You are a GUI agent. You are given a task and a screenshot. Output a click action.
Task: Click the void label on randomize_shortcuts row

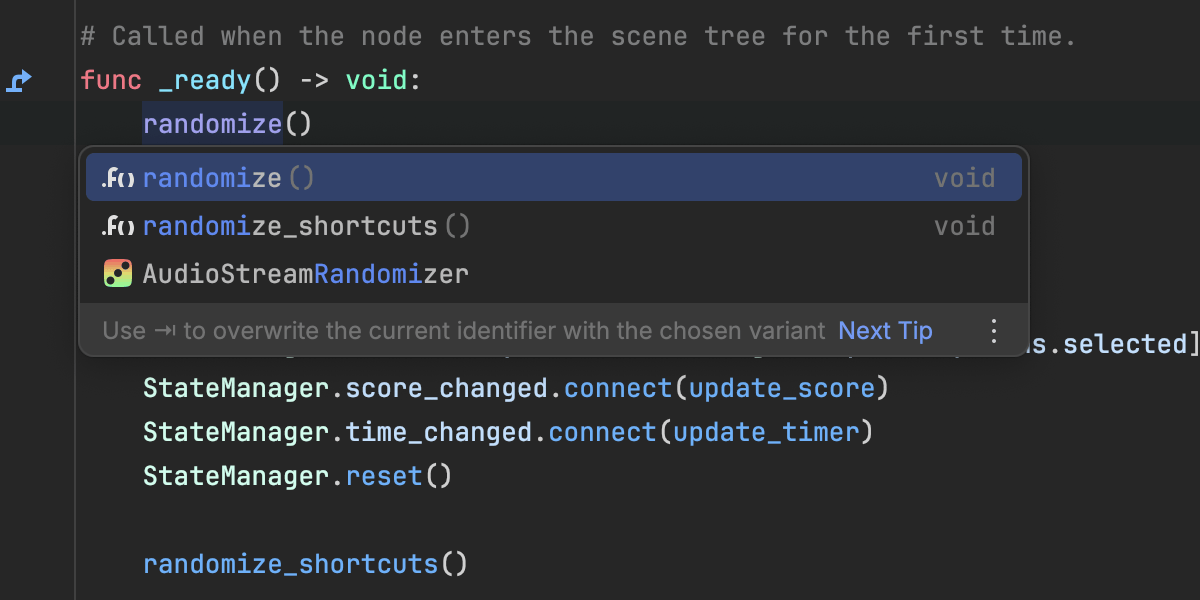pos(965,226)
